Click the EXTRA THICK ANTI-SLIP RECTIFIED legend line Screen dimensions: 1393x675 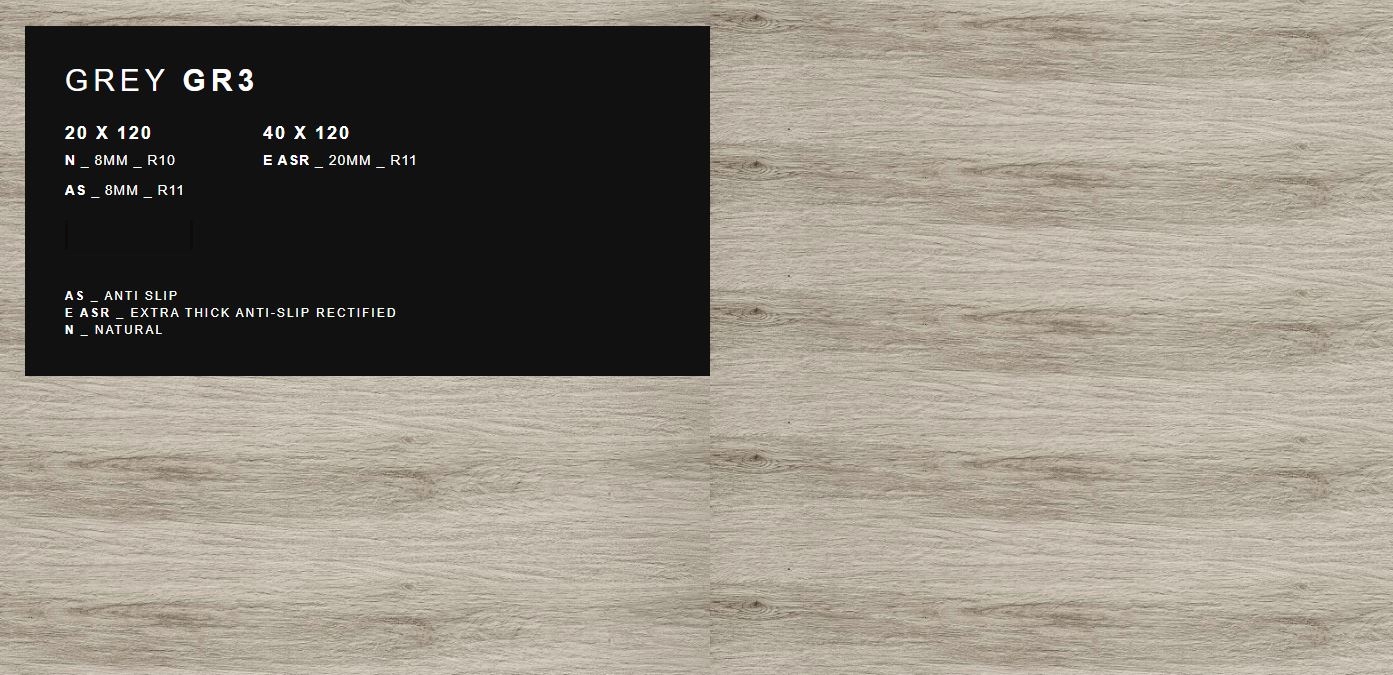pyautogui.click(x=230, y=313)
